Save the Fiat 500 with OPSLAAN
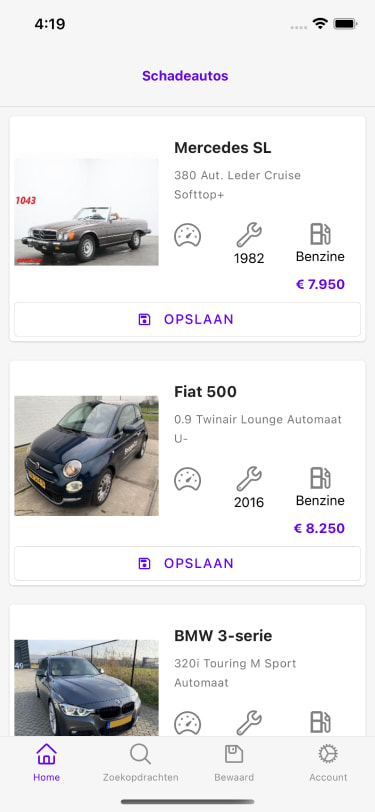Screen dimensions: 375x812 (188, 563)
